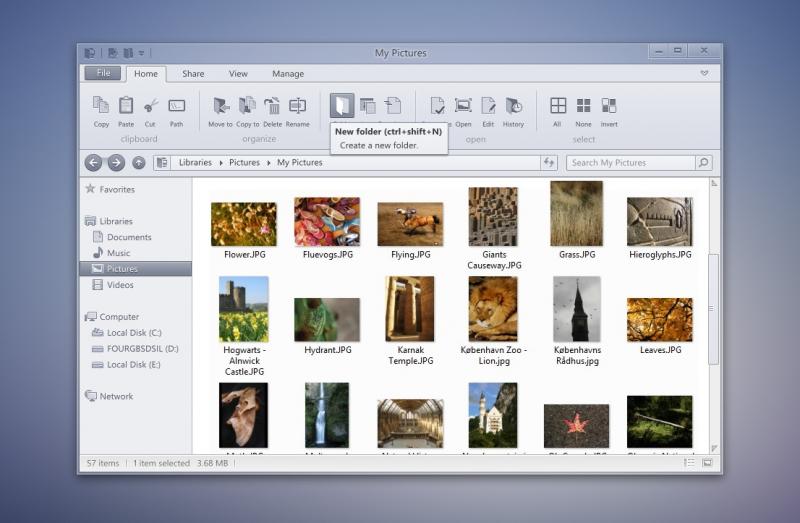800x523 pixels.
Task: Open Local Disk (E:) in sidebar
Action: point(126,364)
